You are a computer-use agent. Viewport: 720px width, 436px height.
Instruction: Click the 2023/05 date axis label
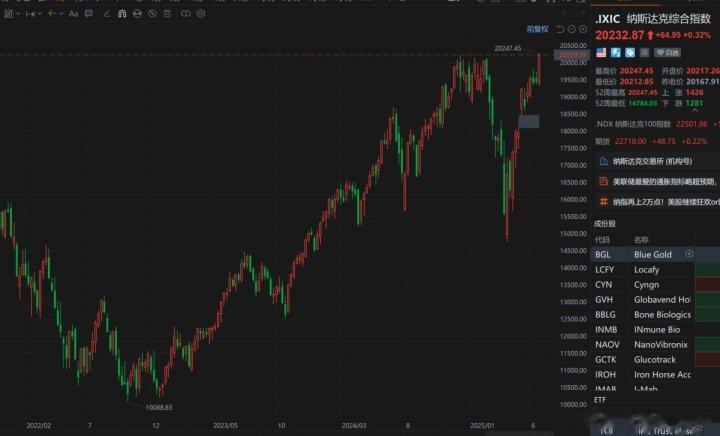[225, 426]
